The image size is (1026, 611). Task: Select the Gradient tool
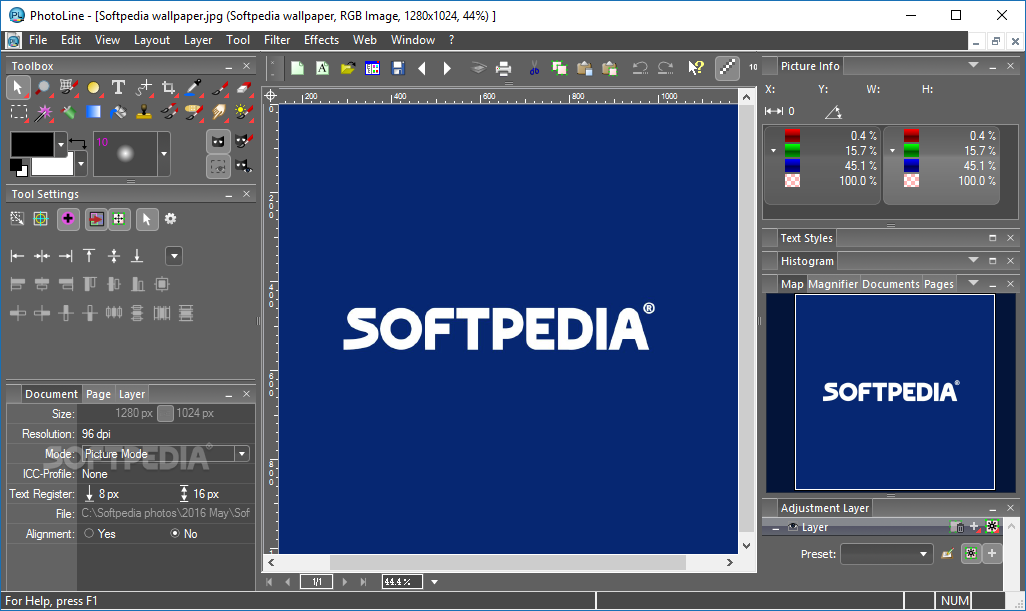tap(94, 113)
